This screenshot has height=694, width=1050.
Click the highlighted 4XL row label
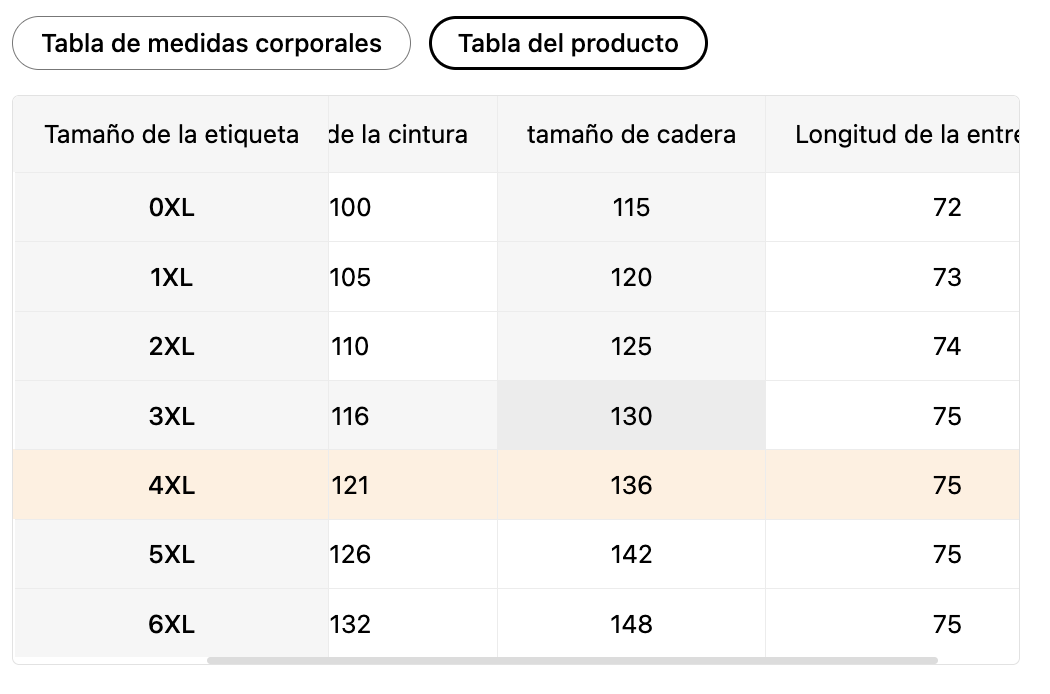[171, 485]
